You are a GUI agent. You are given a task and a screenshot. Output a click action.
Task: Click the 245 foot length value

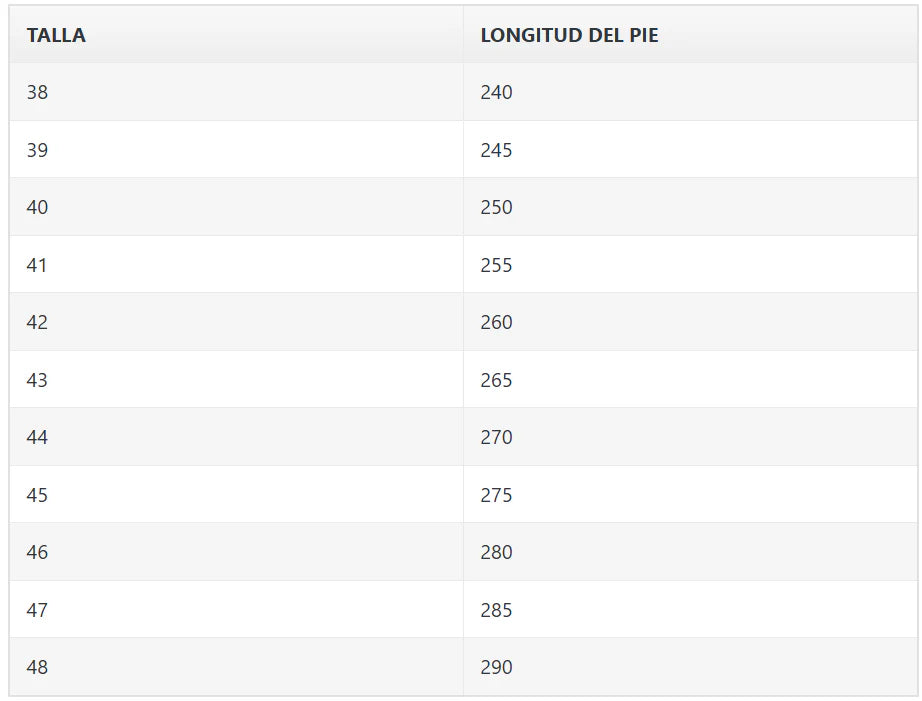[x=496, y=150]
